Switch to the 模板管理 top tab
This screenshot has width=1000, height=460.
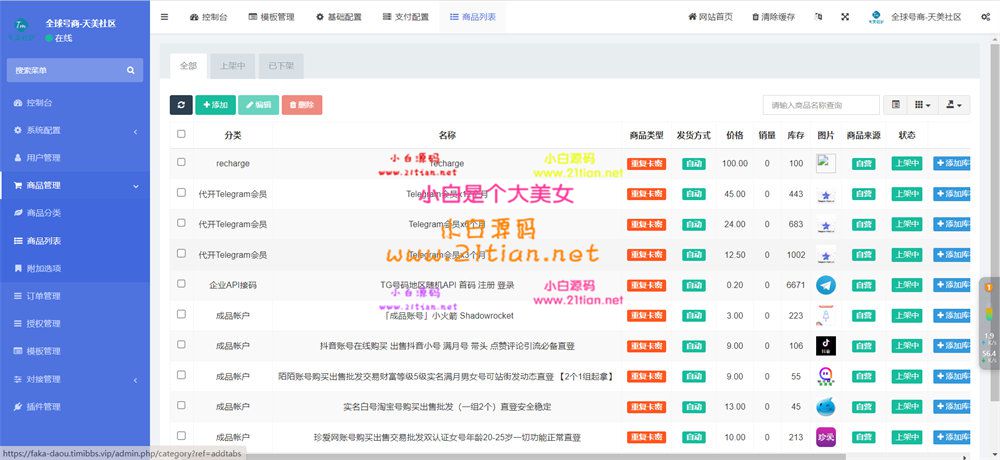point(272,17)
